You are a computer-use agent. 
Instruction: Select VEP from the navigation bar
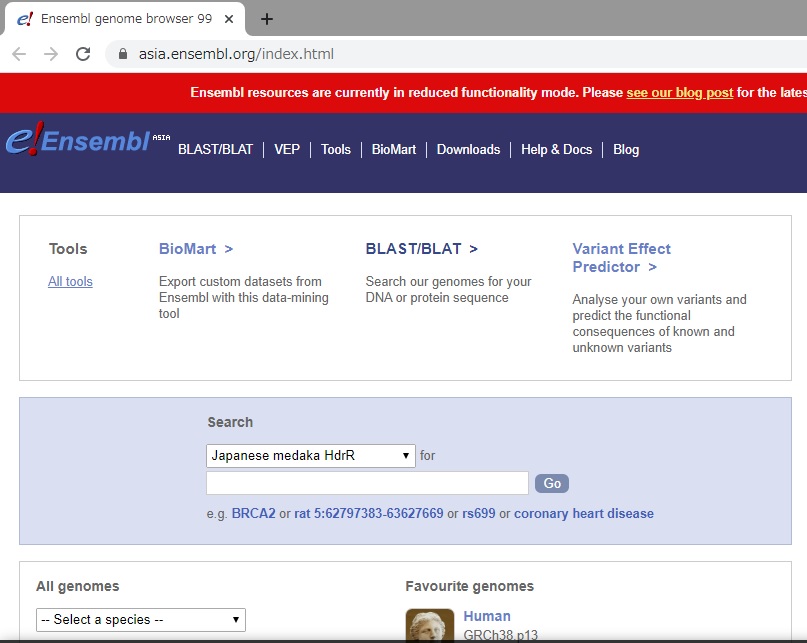tap(287, 149)
